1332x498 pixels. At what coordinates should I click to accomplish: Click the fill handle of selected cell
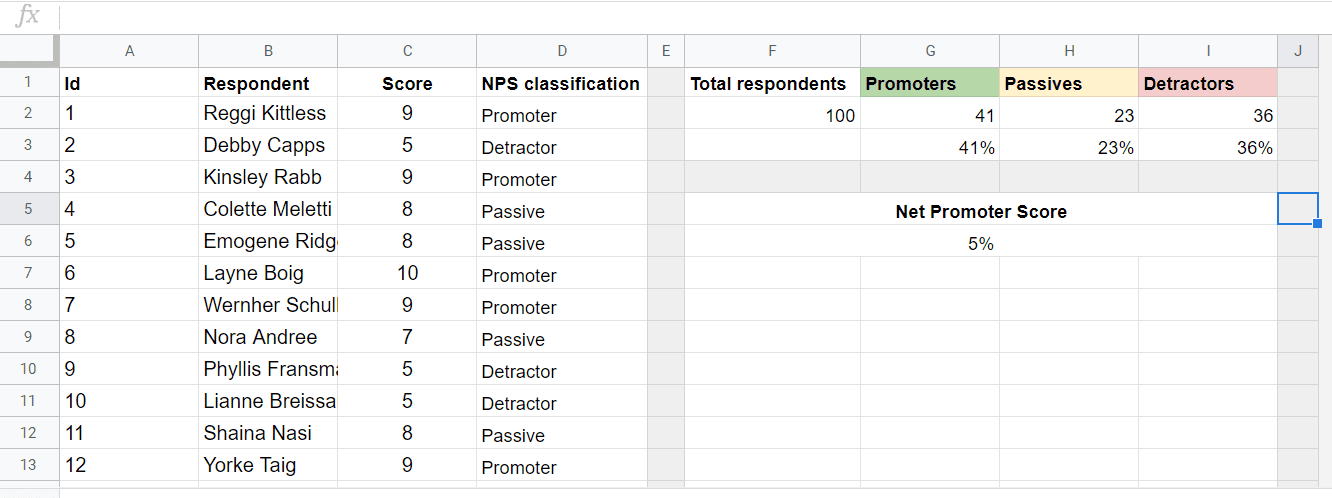[x=1317, y=224]
